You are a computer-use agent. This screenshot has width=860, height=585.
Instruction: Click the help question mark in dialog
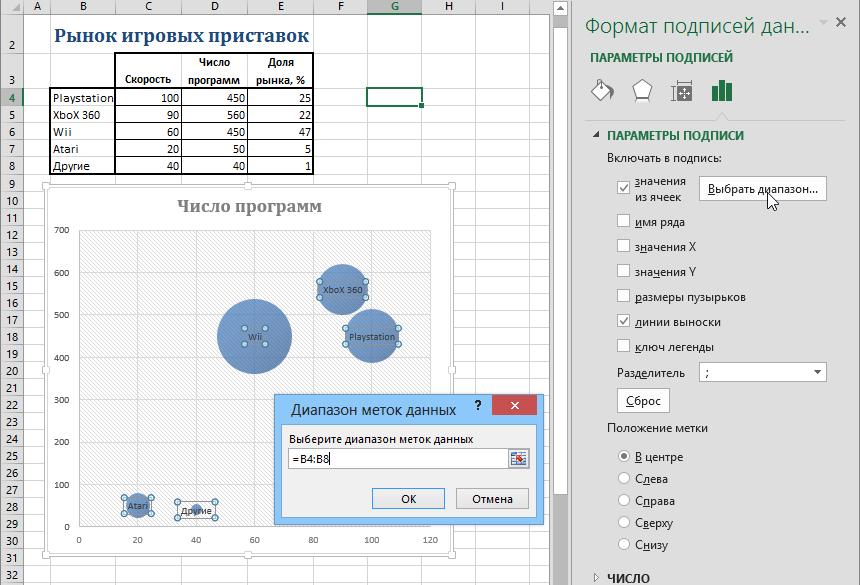point(478,405)
